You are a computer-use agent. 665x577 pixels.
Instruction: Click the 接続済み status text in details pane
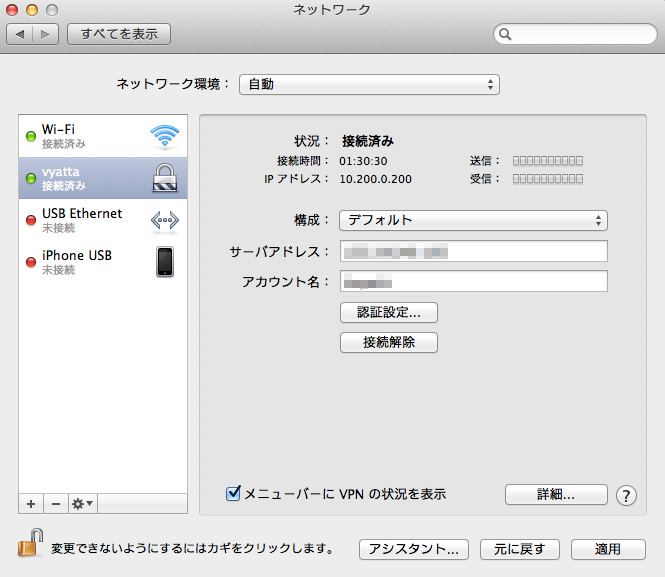point(368,141)
